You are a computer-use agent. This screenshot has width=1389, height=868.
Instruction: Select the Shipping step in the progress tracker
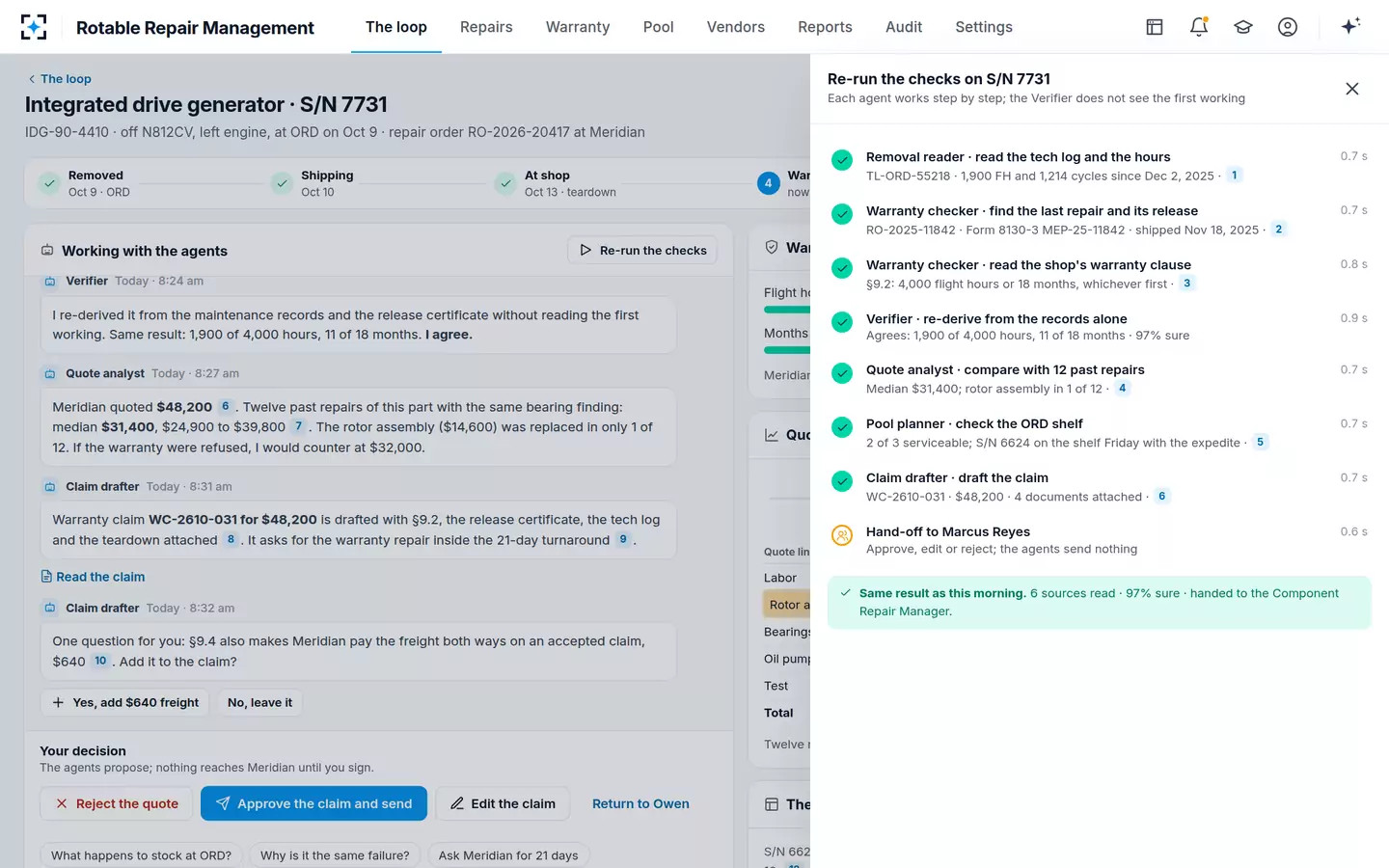coord(313,183)
